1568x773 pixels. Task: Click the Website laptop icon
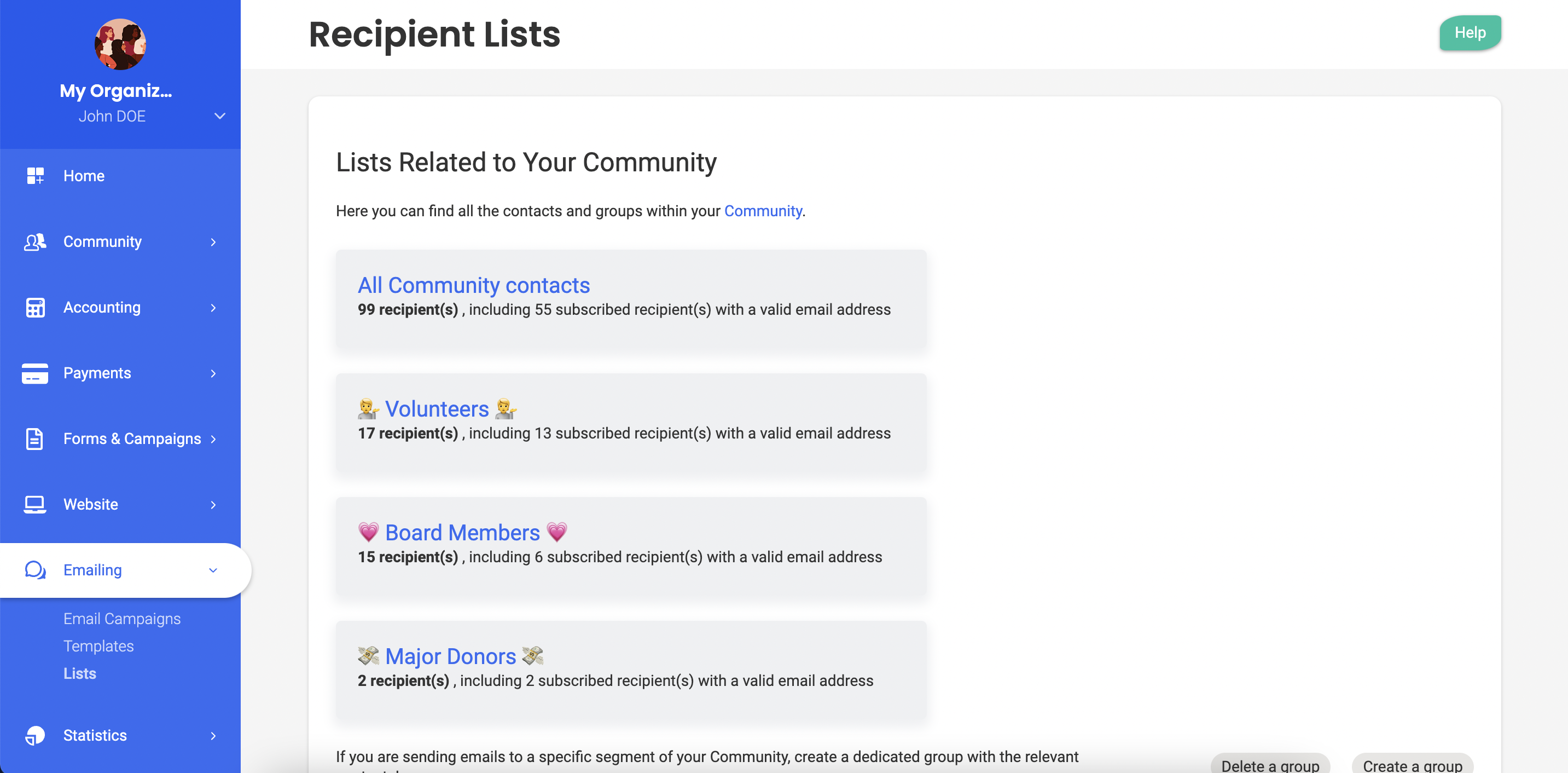(x=36, y=504)
